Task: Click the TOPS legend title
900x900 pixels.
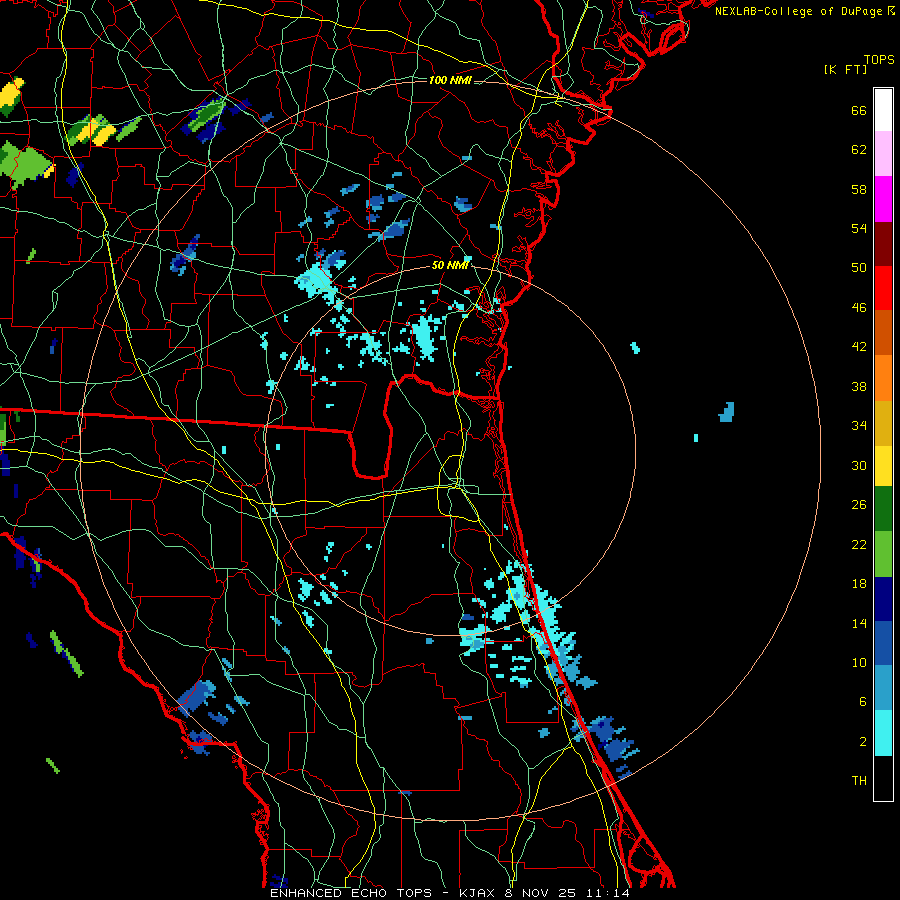Action: 879,60
